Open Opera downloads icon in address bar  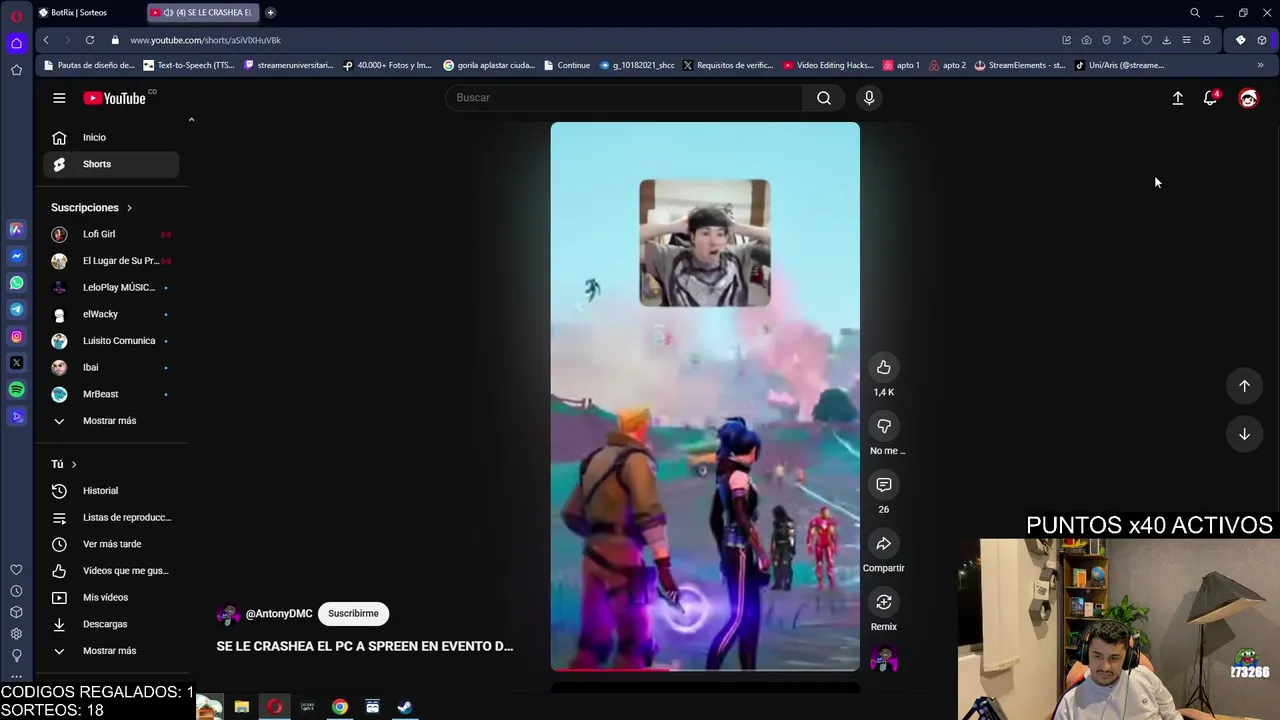1166,40
